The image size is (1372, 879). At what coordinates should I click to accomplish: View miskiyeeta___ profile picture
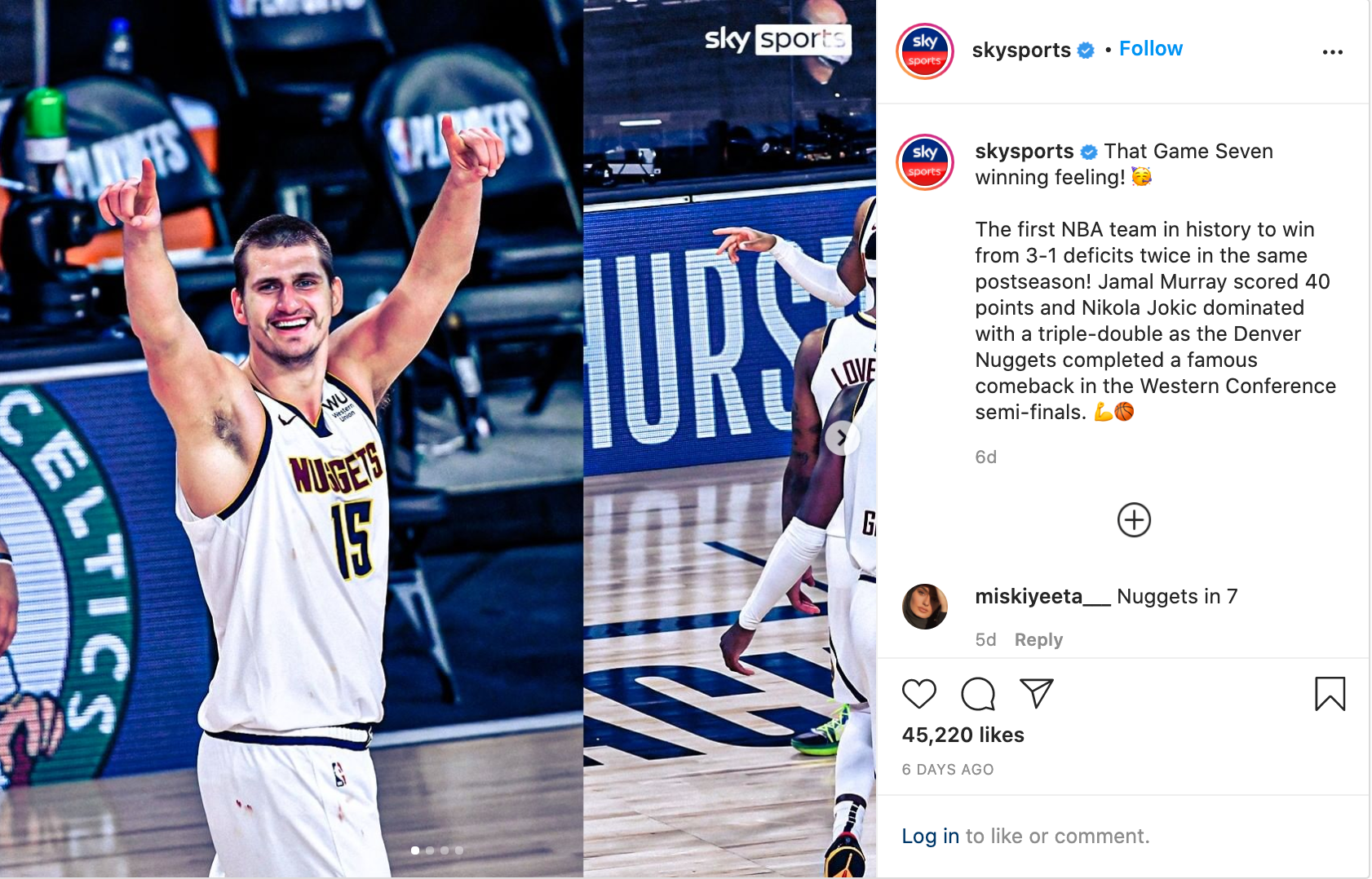924,607
